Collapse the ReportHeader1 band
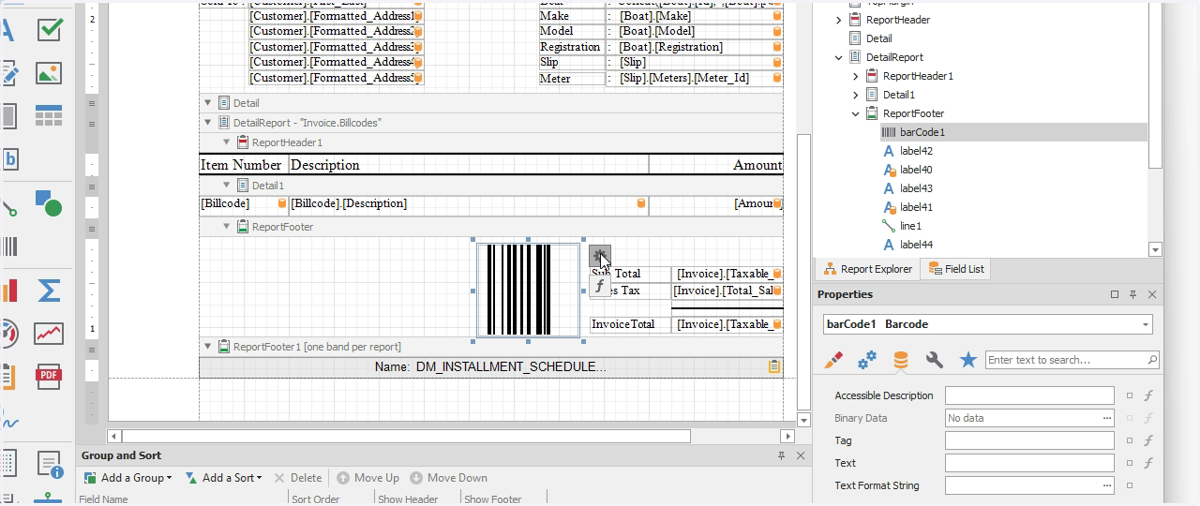Viewport: 1200px width, 506px height. 227,143
